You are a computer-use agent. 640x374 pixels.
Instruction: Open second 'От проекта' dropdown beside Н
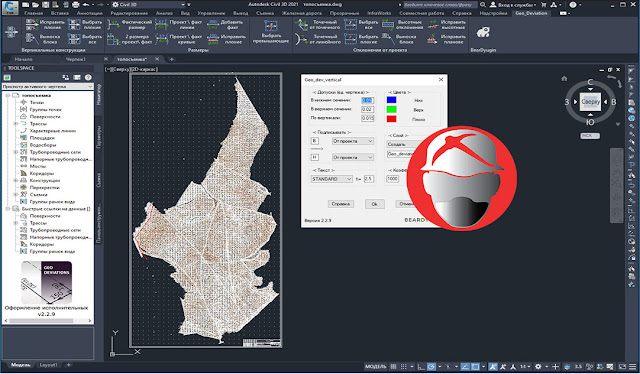click(353, 157)
